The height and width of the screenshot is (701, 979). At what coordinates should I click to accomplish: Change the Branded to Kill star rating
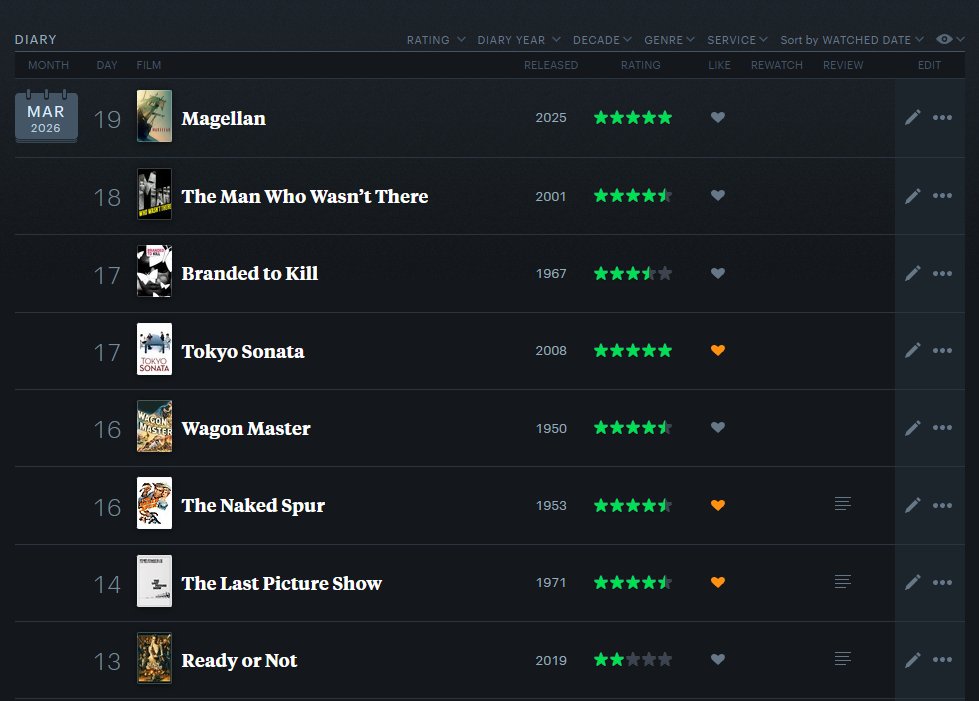coord(632,273)
